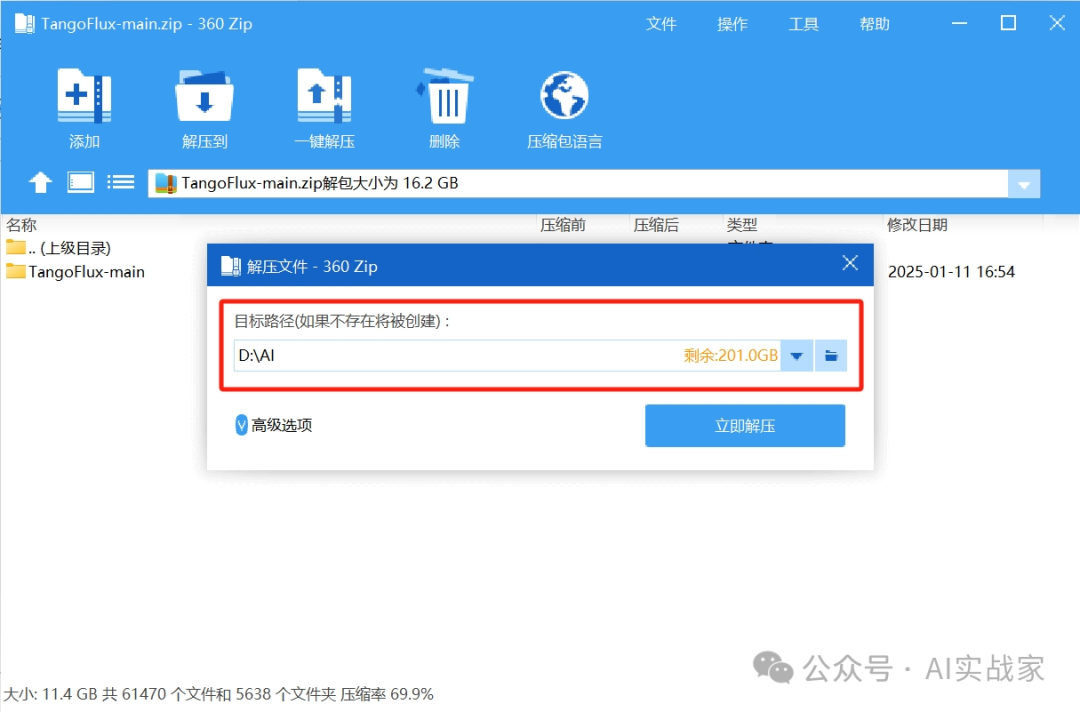Minimize the 360 Zip main window
The image size is (1080, 712).
click(x=959, y=23)
